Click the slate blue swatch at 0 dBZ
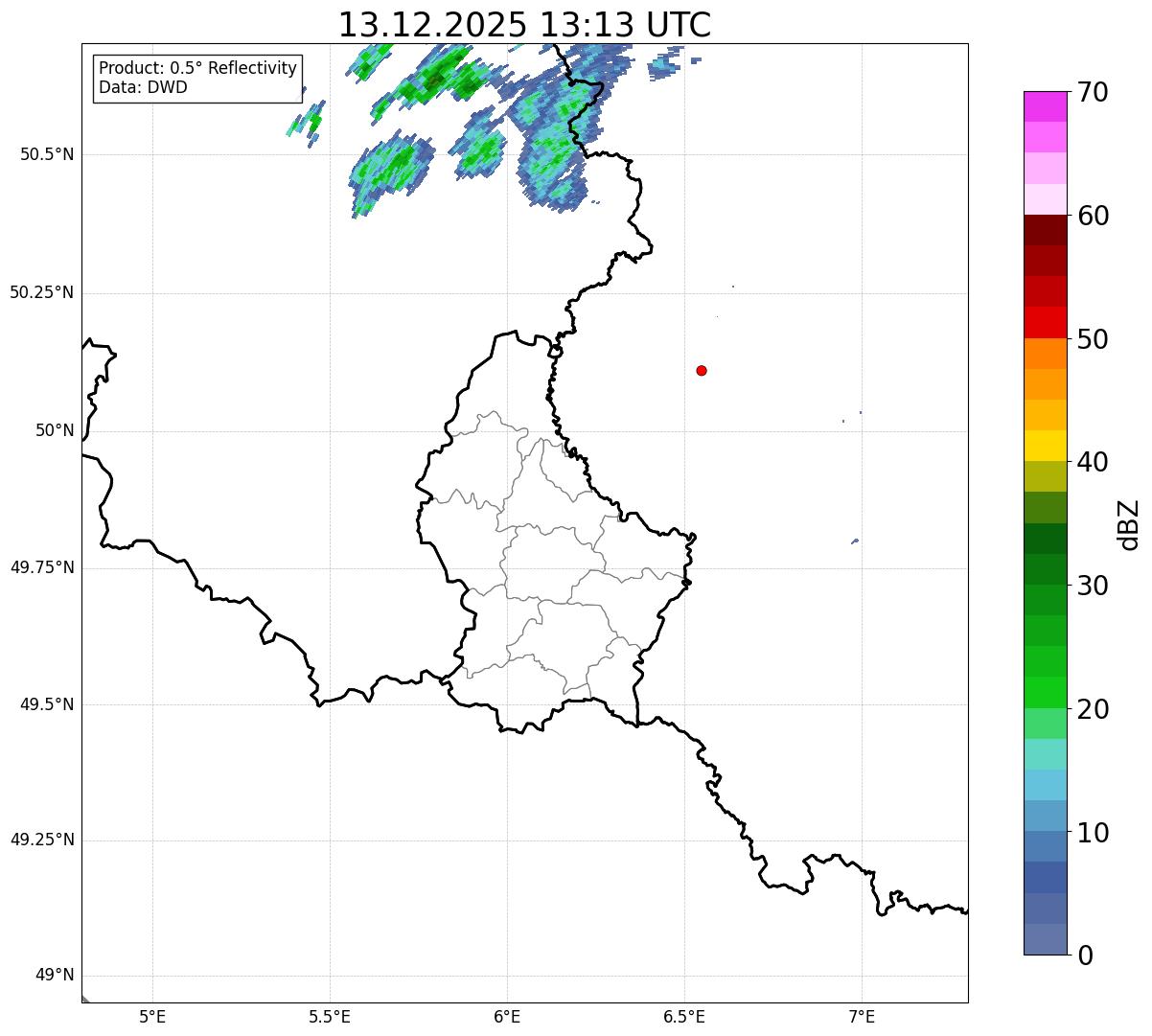Viewport: 1152px width, 1036px height. coord(1045,939)
